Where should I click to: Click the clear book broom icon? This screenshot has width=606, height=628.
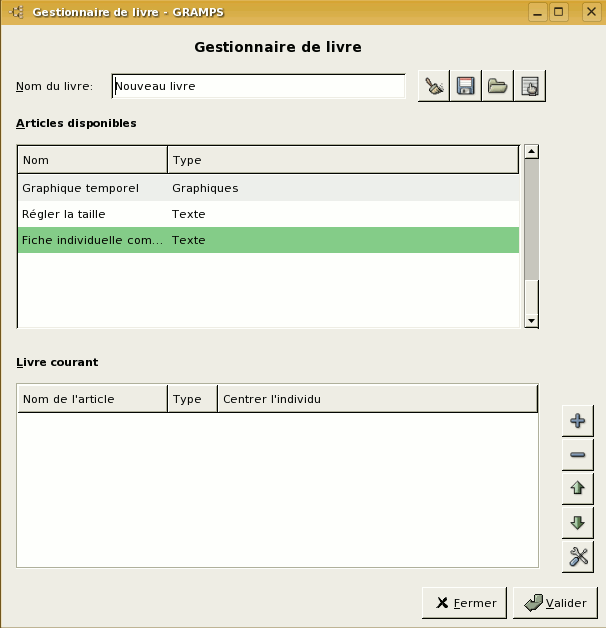[434, 87]
